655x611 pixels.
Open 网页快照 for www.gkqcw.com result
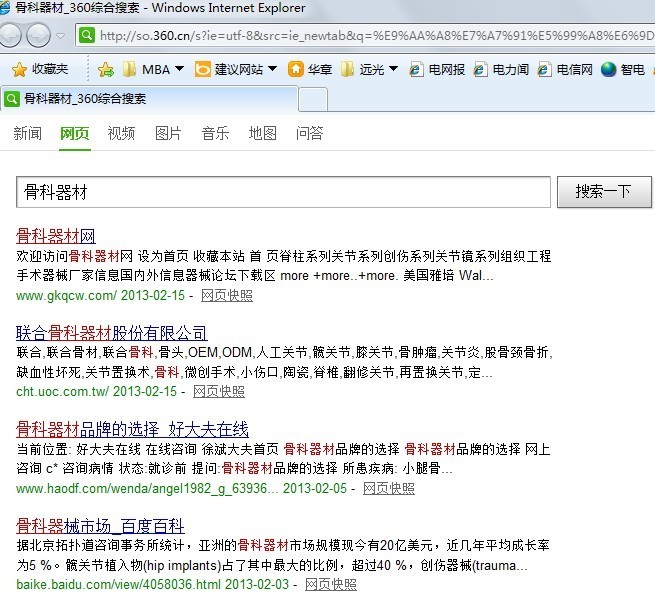click(227, 296)
